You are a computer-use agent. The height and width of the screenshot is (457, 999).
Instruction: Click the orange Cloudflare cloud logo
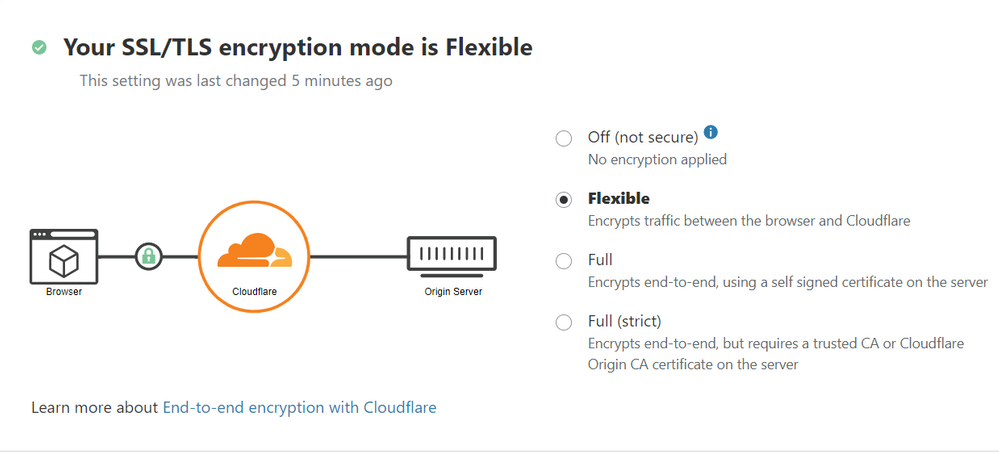pos(254,250)
